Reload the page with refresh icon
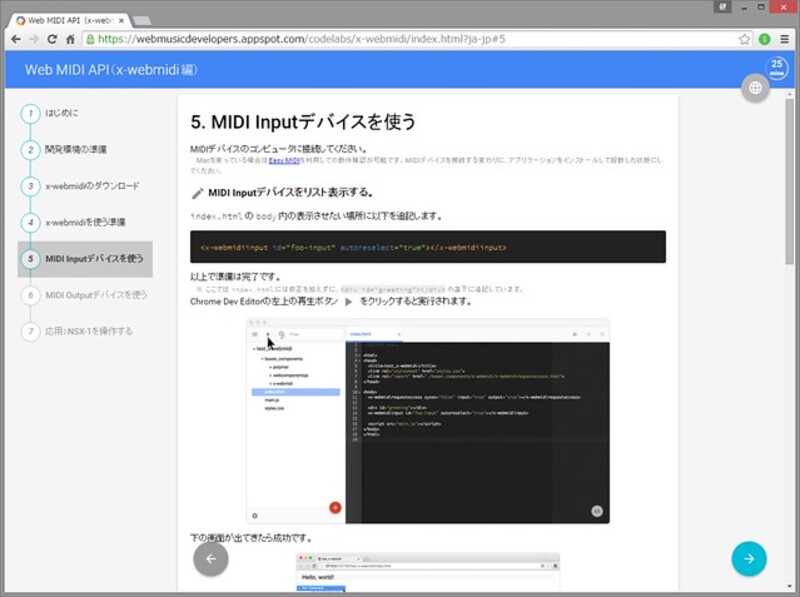 pyautogui.click(x=52, y=39)
